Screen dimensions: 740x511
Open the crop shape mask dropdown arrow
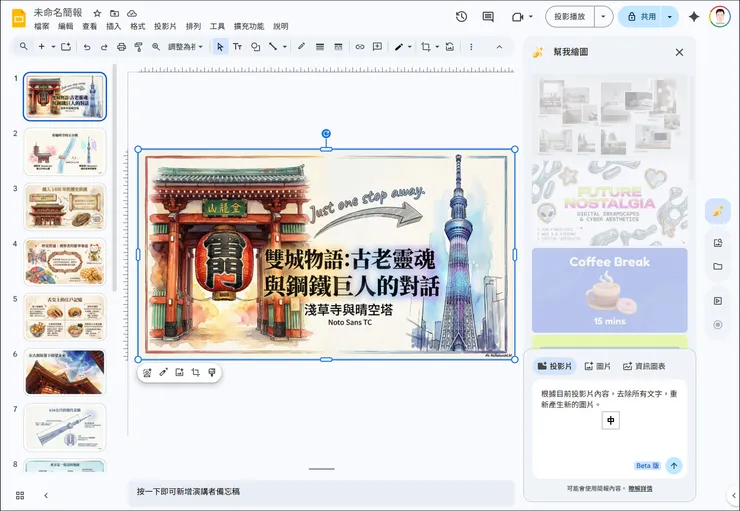[x=437, y=47]
